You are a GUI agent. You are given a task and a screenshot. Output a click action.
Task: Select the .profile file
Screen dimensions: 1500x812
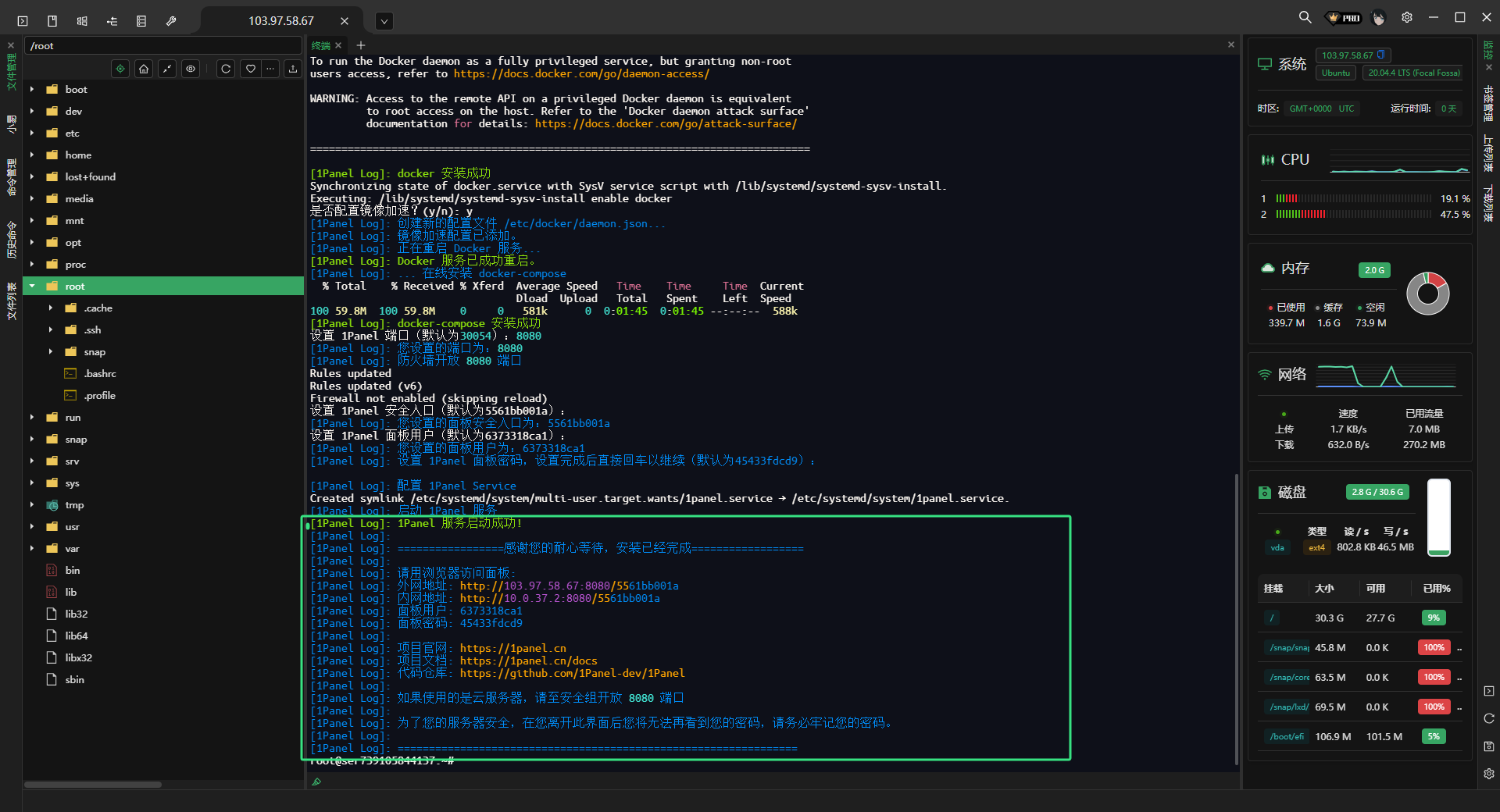[100, 396]
